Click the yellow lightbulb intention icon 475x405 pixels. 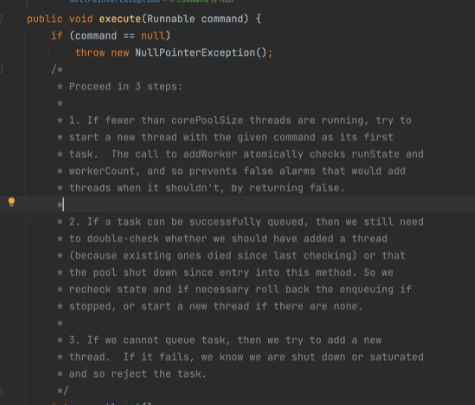pos(12,202)
